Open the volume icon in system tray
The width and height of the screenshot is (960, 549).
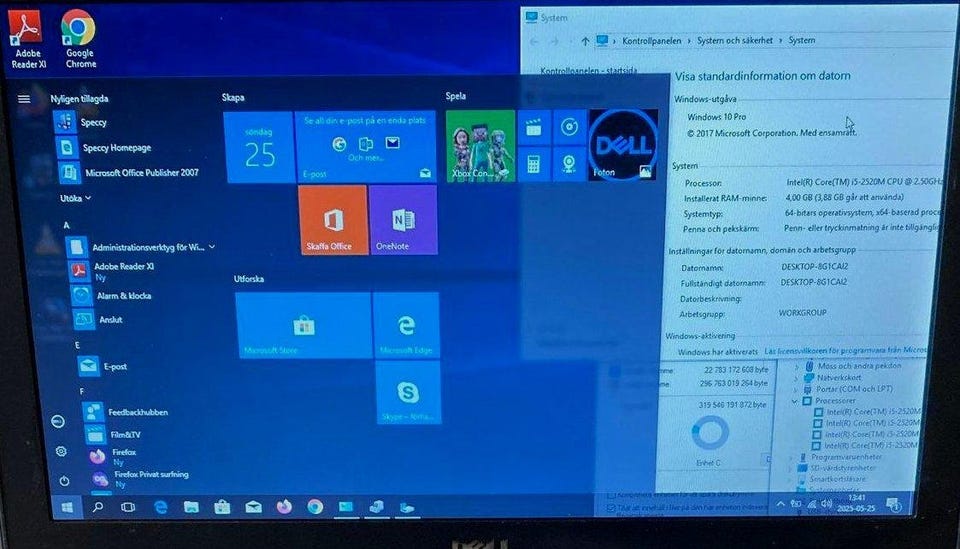(826, 504)
